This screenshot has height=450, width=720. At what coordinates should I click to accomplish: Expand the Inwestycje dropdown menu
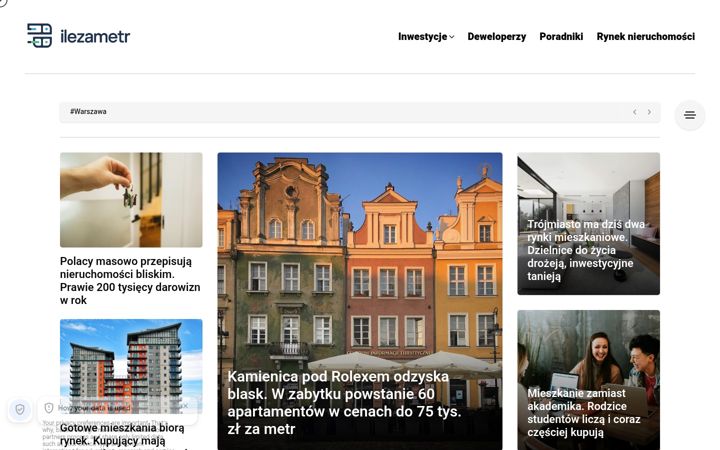(426, 37)
